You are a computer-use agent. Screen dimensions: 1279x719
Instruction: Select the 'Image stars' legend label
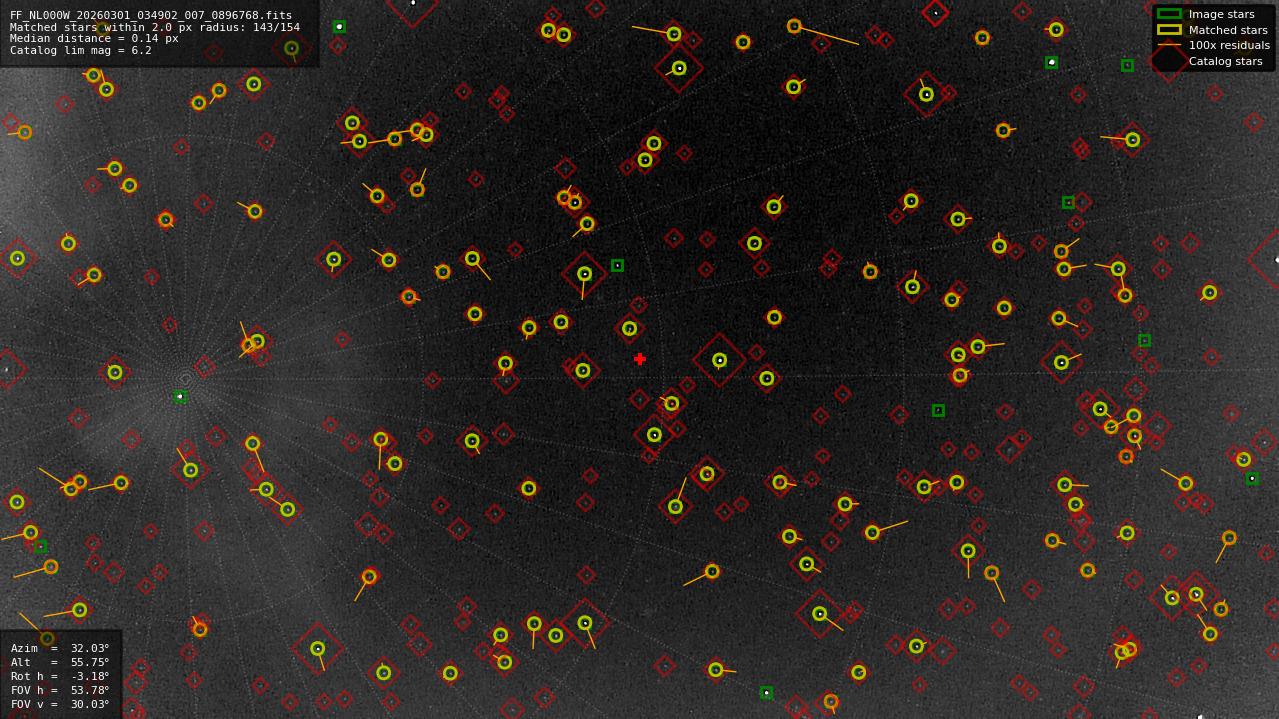(x=1221, y=14)
